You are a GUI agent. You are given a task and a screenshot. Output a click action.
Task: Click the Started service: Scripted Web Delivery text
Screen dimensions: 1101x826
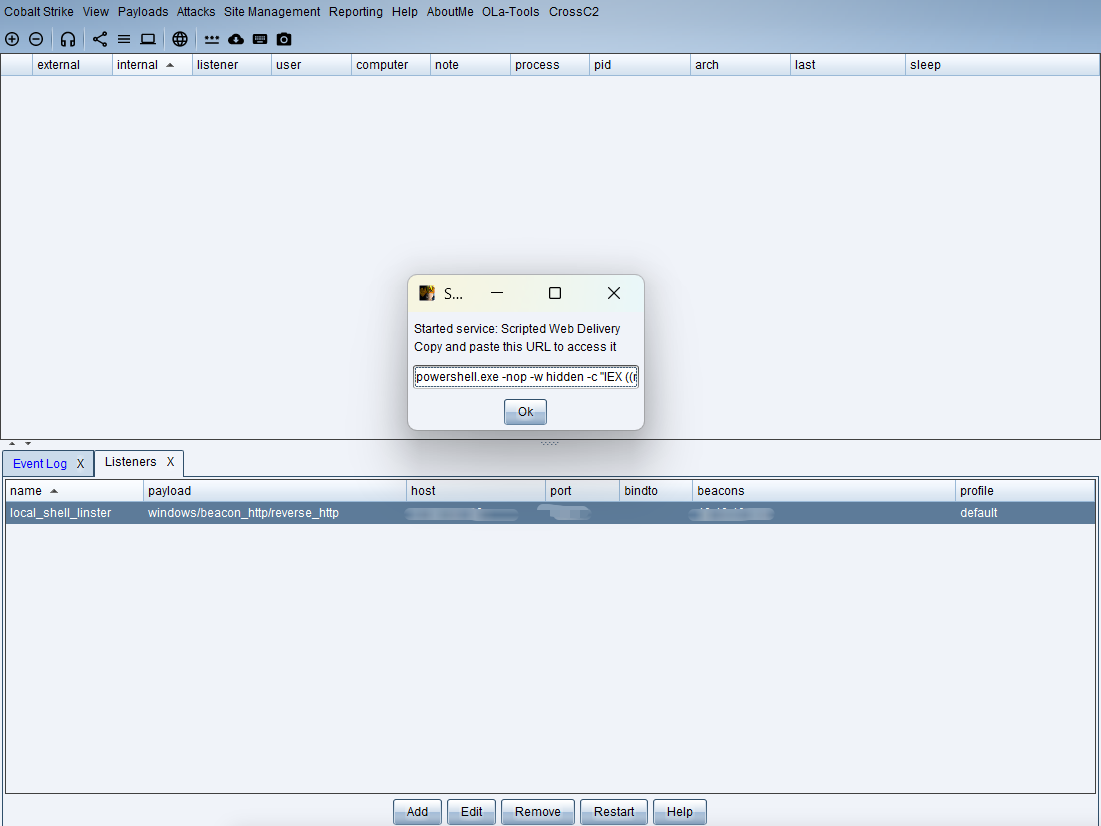(x=517, y=329)
